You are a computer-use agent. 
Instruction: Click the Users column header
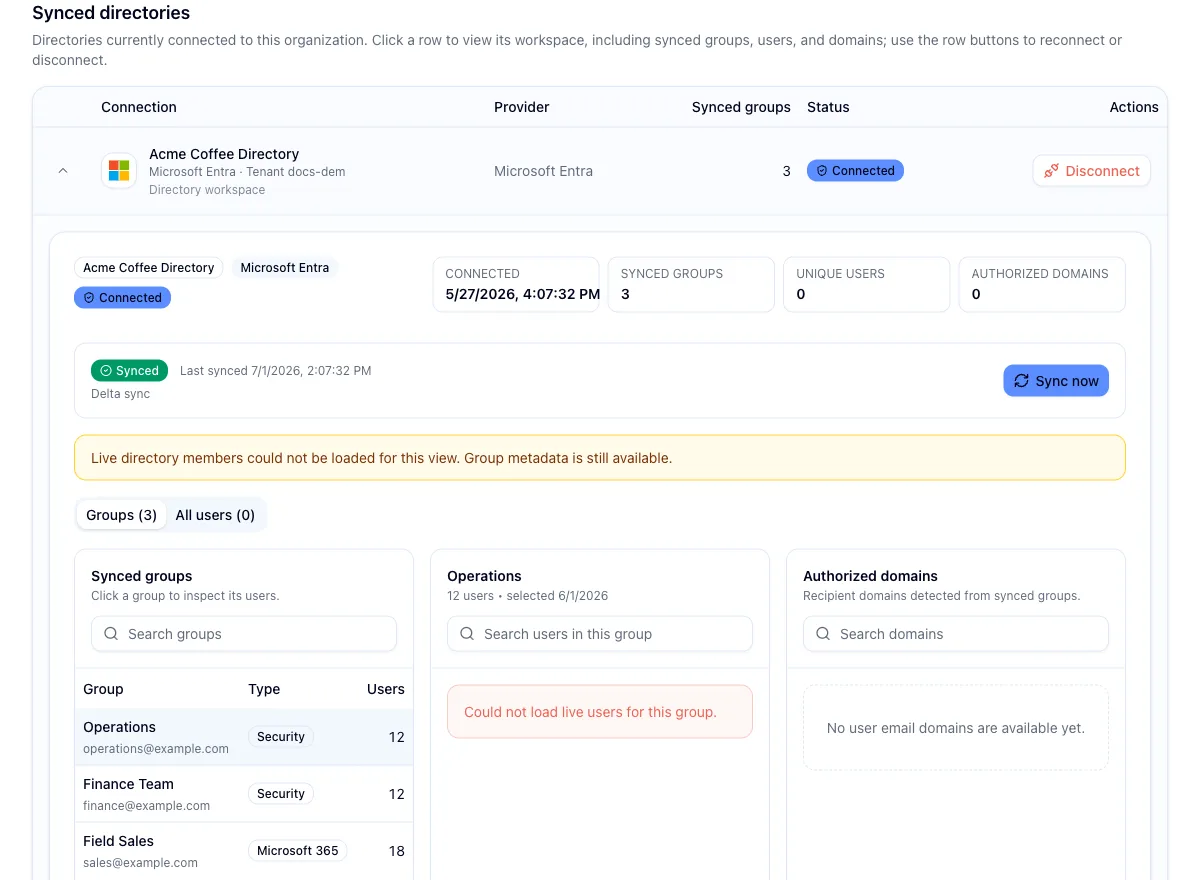pyautogui.click(x=386, y=689)
